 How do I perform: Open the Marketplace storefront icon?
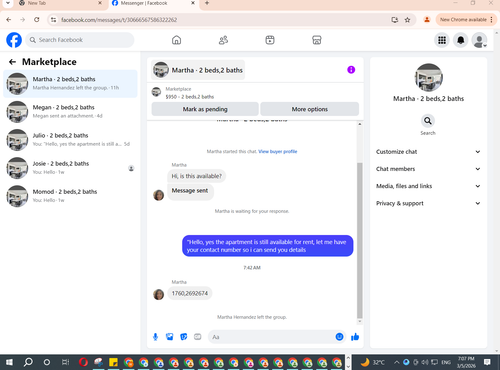317,40
